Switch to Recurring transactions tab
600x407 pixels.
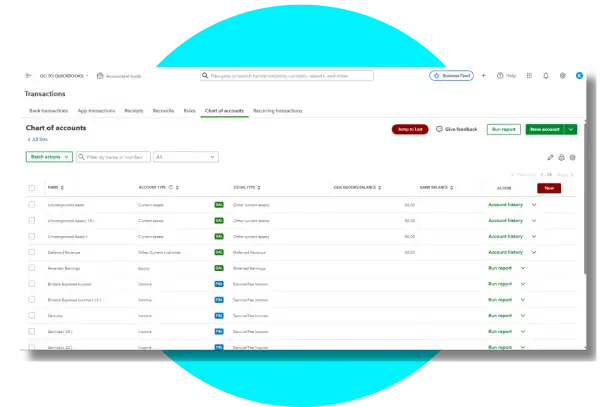pos(277,111)
